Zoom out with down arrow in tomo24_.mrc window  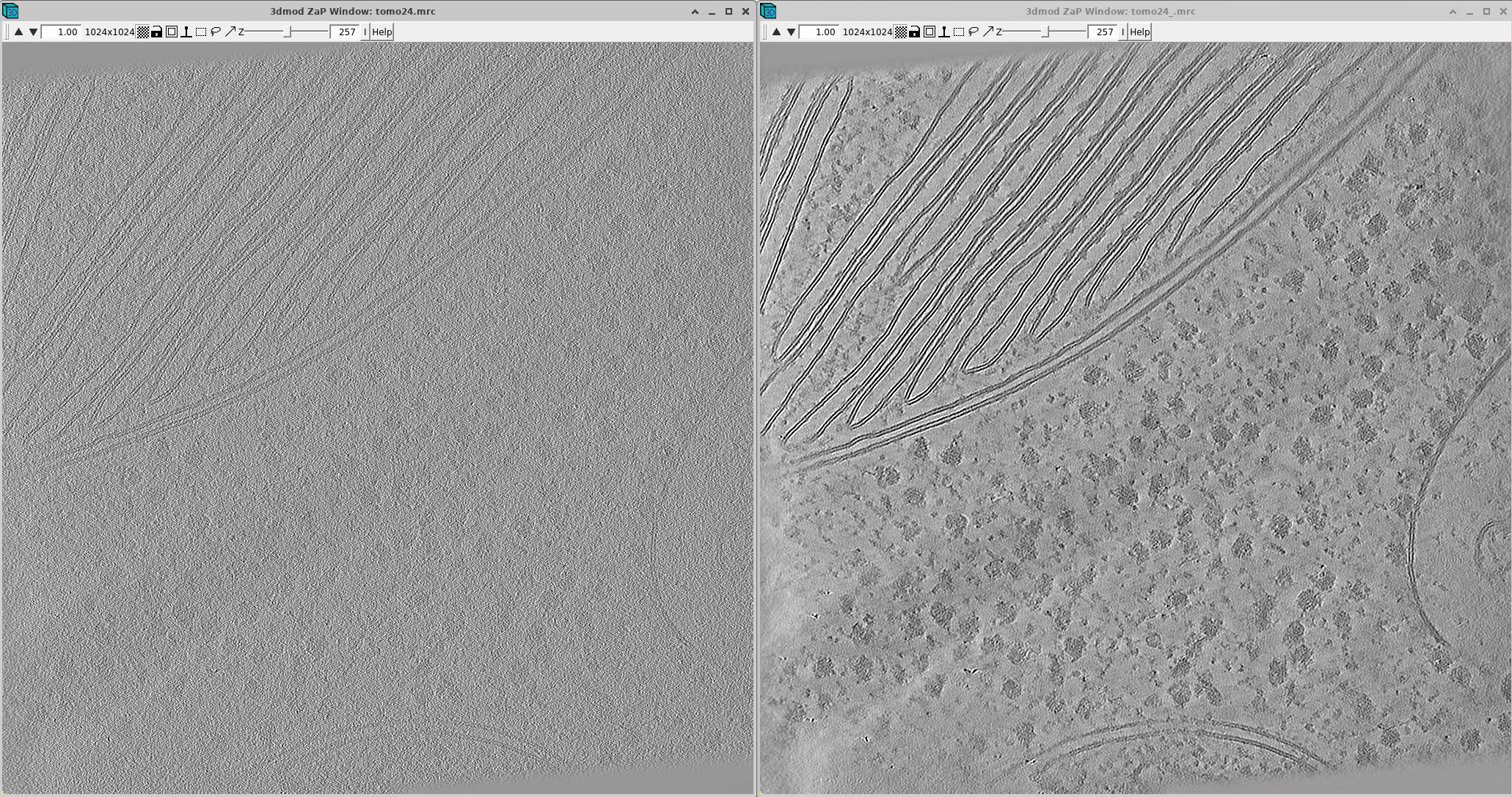[x=791, y=32]
